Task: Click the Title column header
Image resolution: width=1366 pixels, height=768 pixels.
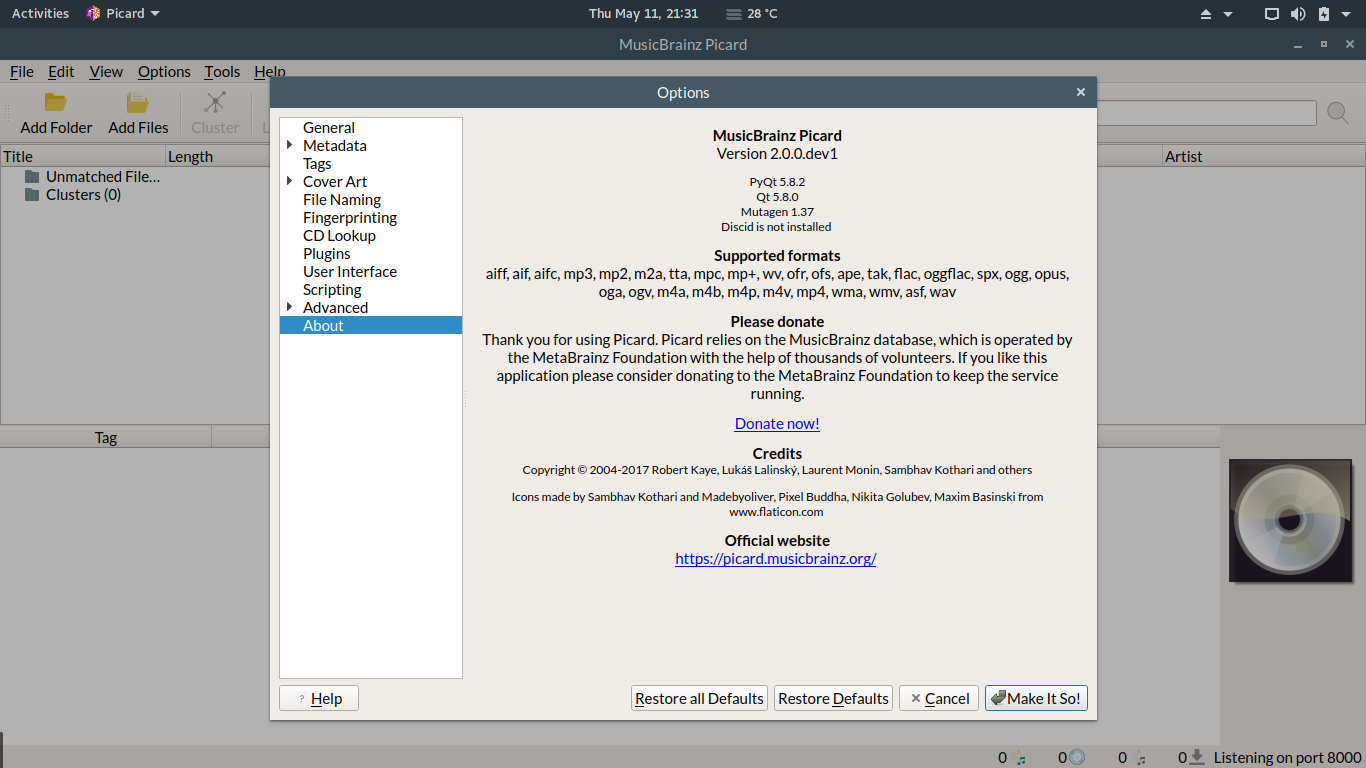Action: point(83,156)
